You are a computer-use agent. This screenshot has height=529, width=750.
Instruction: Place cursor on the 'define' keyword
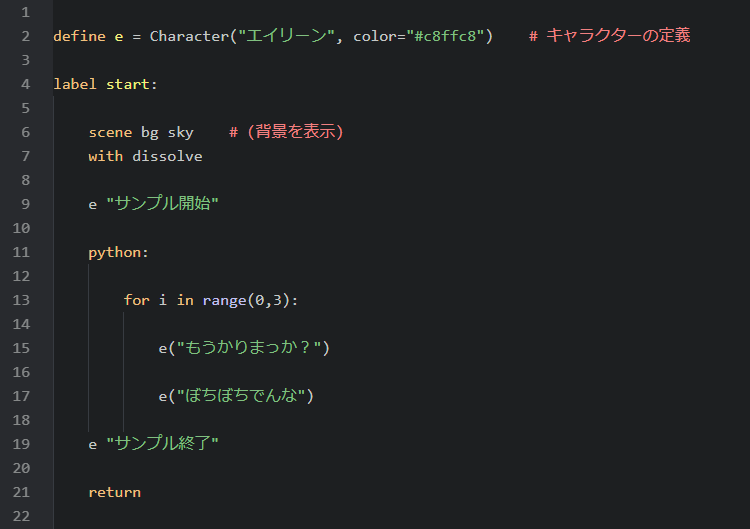click(x=79, y=36)
